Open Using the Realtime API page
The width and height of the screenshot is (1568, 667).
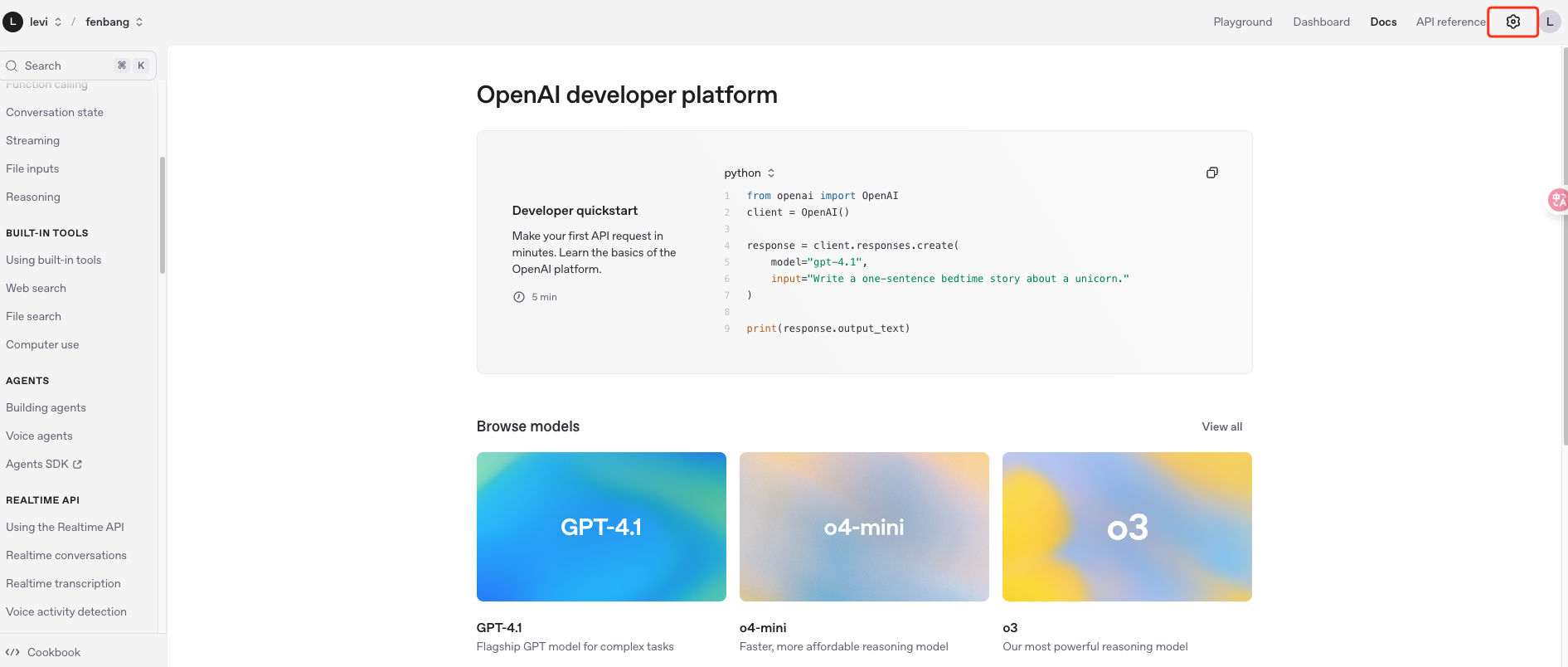click(x=65, y=527)
